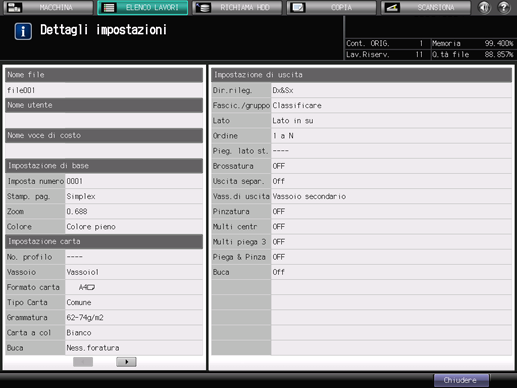Select the 'Comune' paper type value
The width and height of the screenshot is (517, 388).
coord(79,302)
